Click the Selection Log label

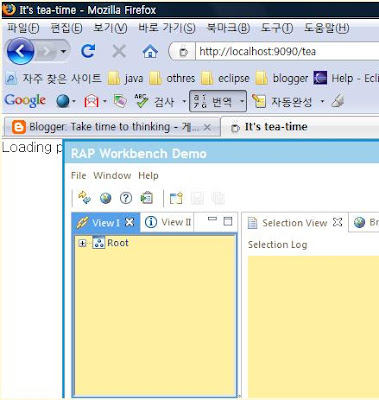(x=277, y=245)
